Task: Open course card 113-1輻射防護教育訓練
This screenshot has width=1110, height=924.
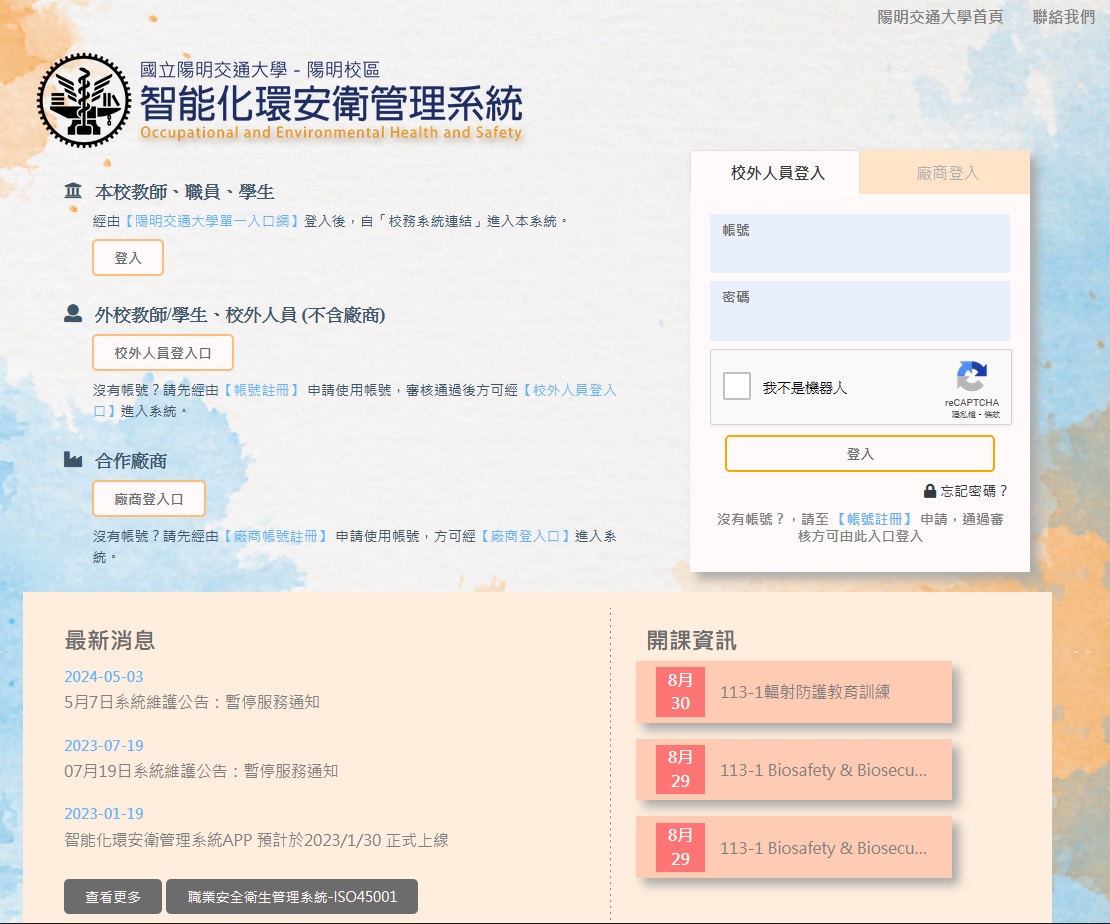Action: [x=794, y=692]
